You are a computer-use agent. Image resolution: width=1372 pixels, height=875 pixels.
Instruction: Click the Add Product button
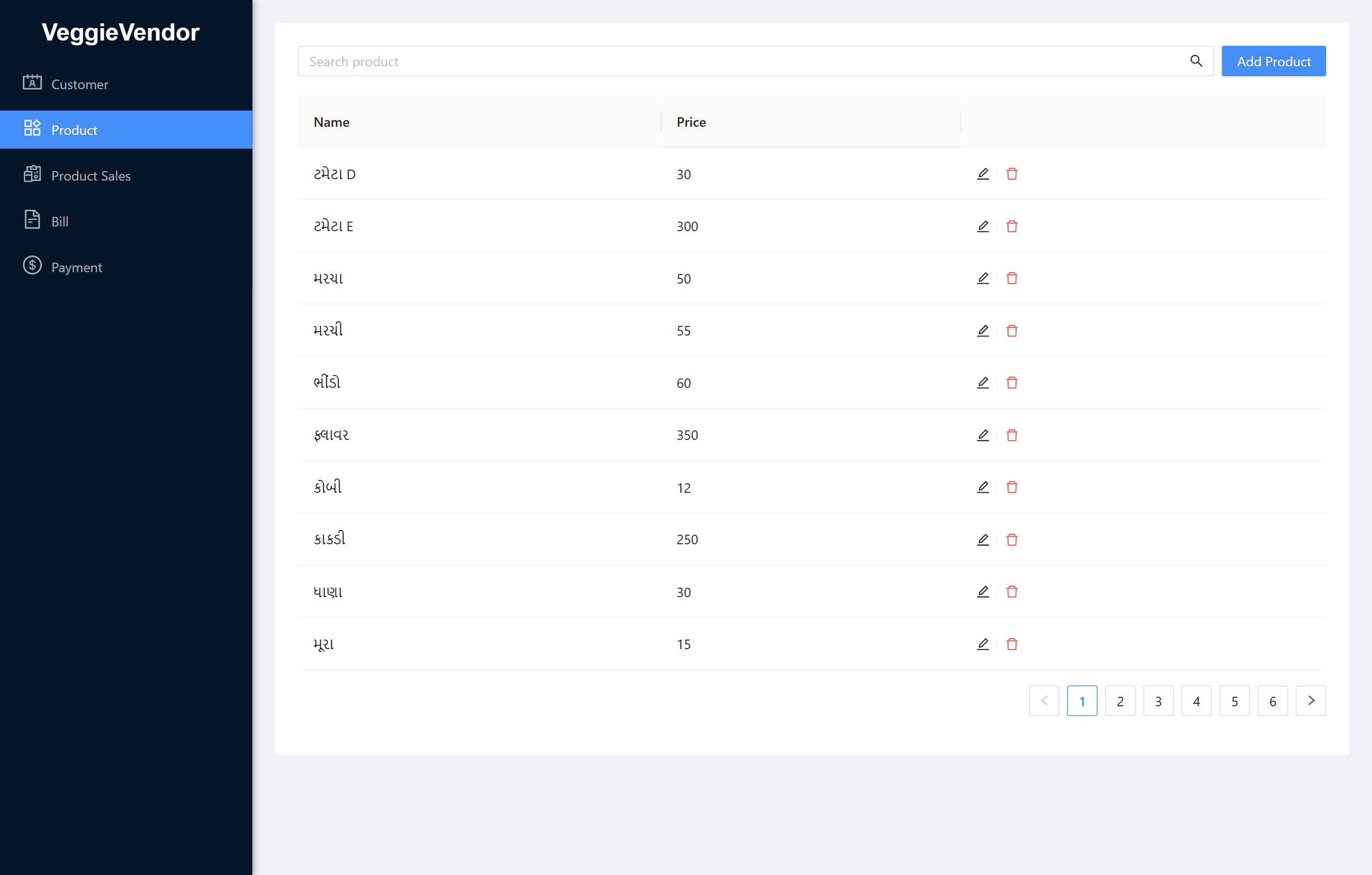pos(1273,61)
